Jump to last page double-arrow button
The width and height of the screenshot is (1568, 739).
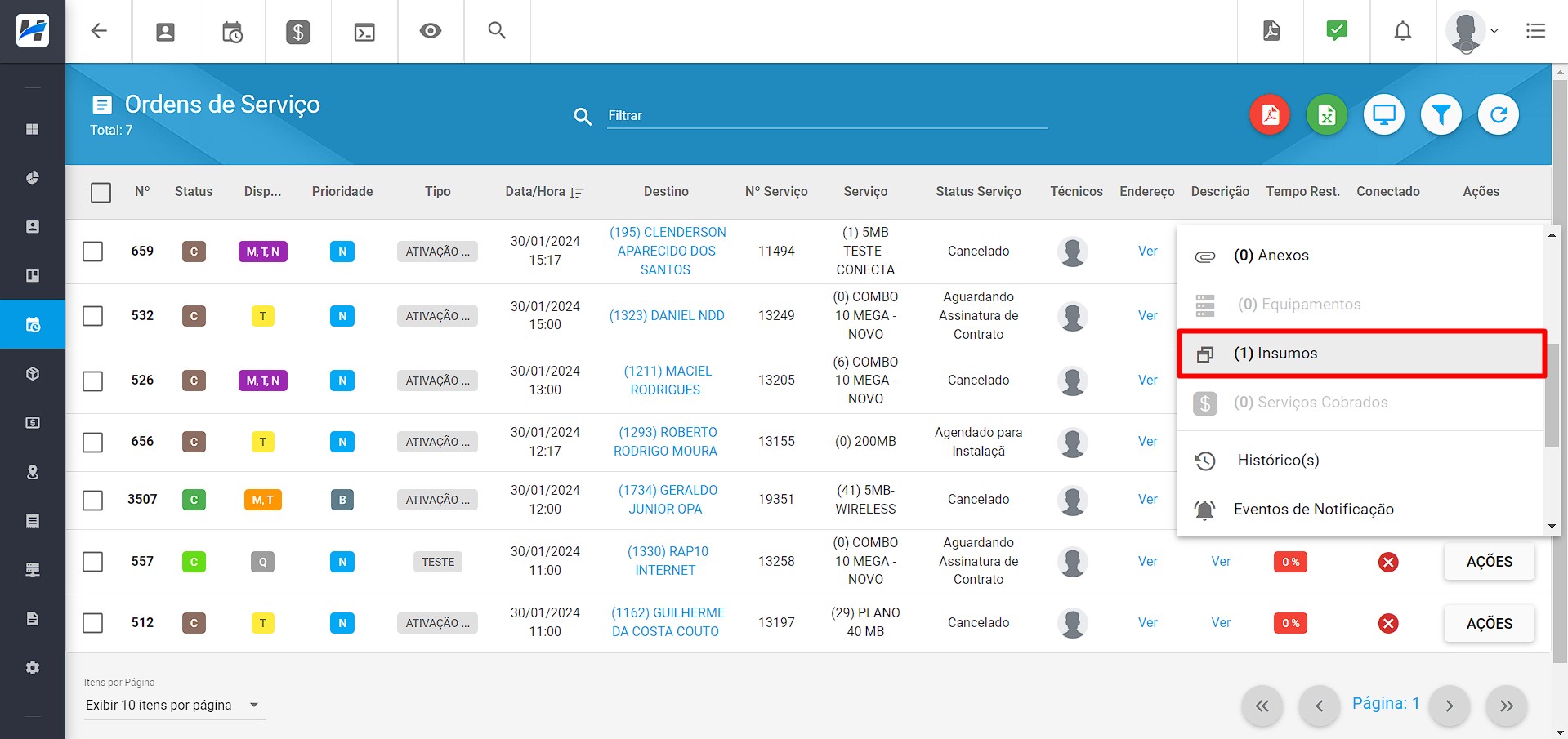(1507, 706)
